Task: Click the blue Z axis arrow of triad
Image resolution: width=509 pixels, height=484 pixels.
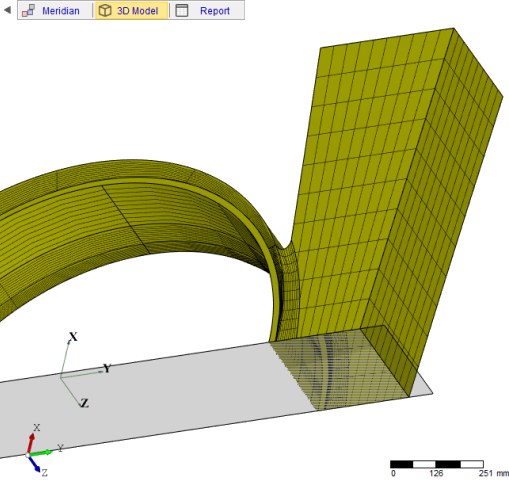Action: coord(34,464)
